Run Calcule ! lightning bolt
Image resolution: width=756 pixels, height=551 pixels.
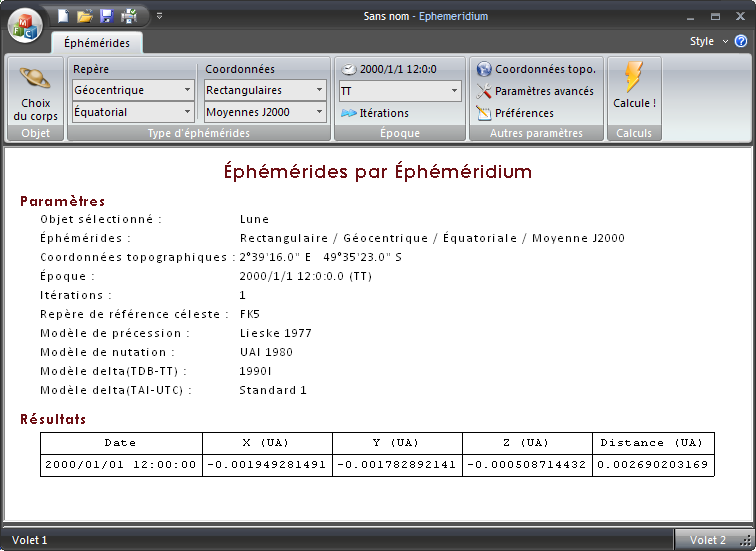click(x=634, y=86)
